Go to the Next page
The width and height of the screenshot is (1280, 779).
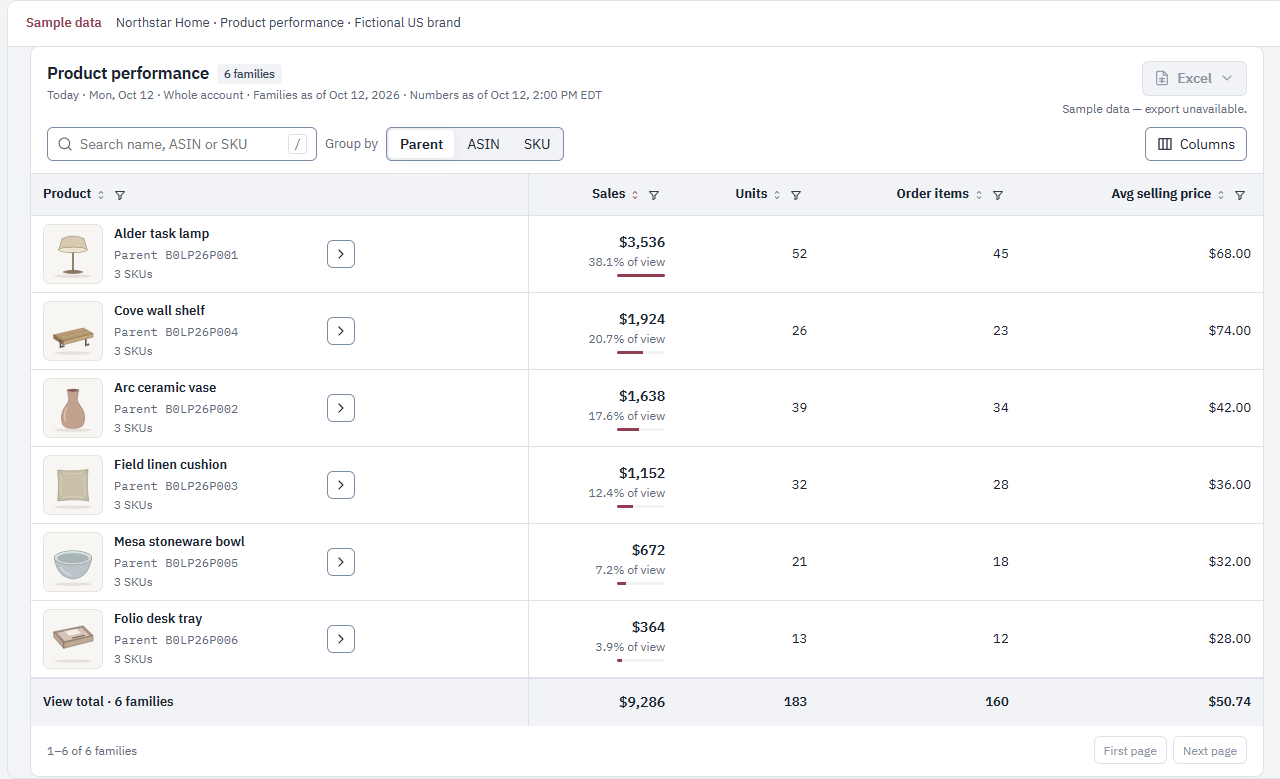pos(1210,751)
